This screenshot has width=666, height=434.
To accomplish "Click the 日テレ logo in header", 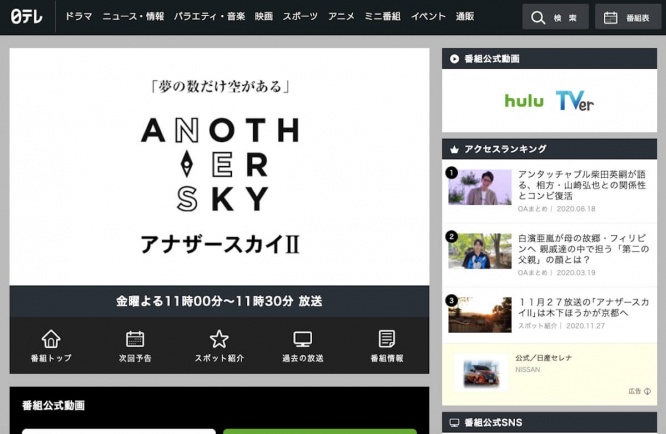I will (x=27, y=17).
